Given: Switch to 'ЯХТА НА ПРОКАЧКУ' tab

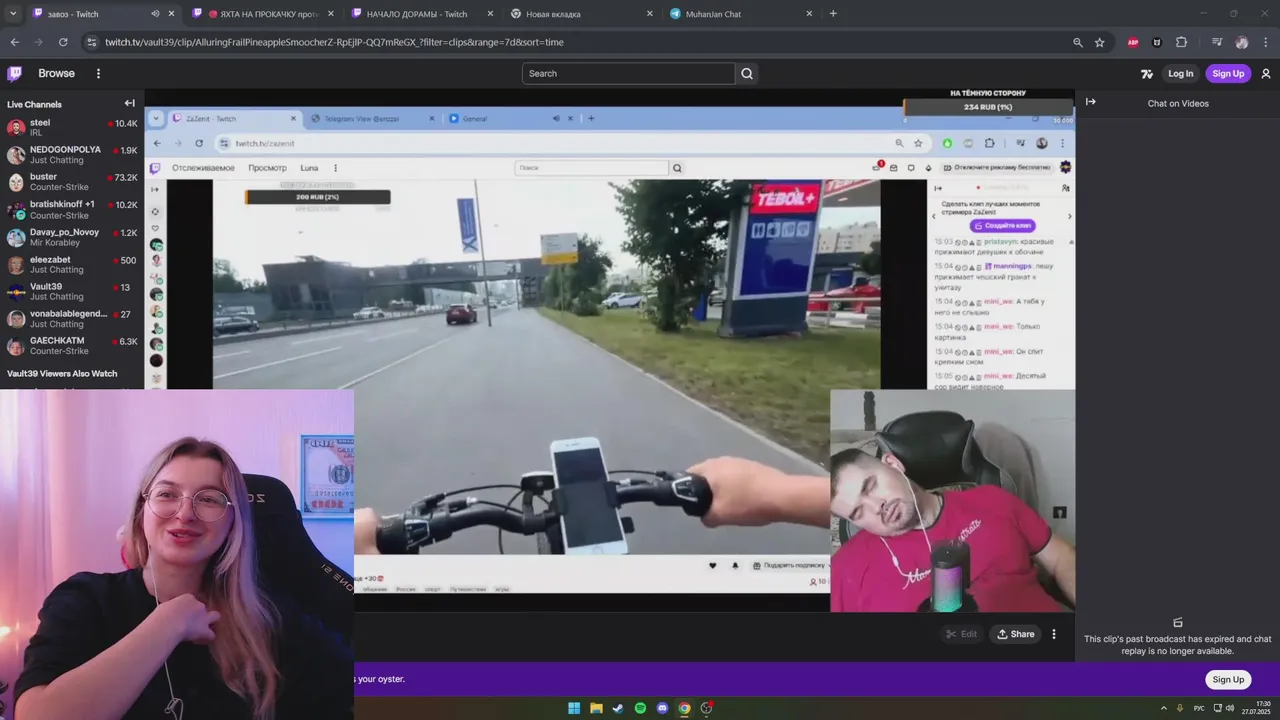Looking at the screenshot, I should 261,14.
